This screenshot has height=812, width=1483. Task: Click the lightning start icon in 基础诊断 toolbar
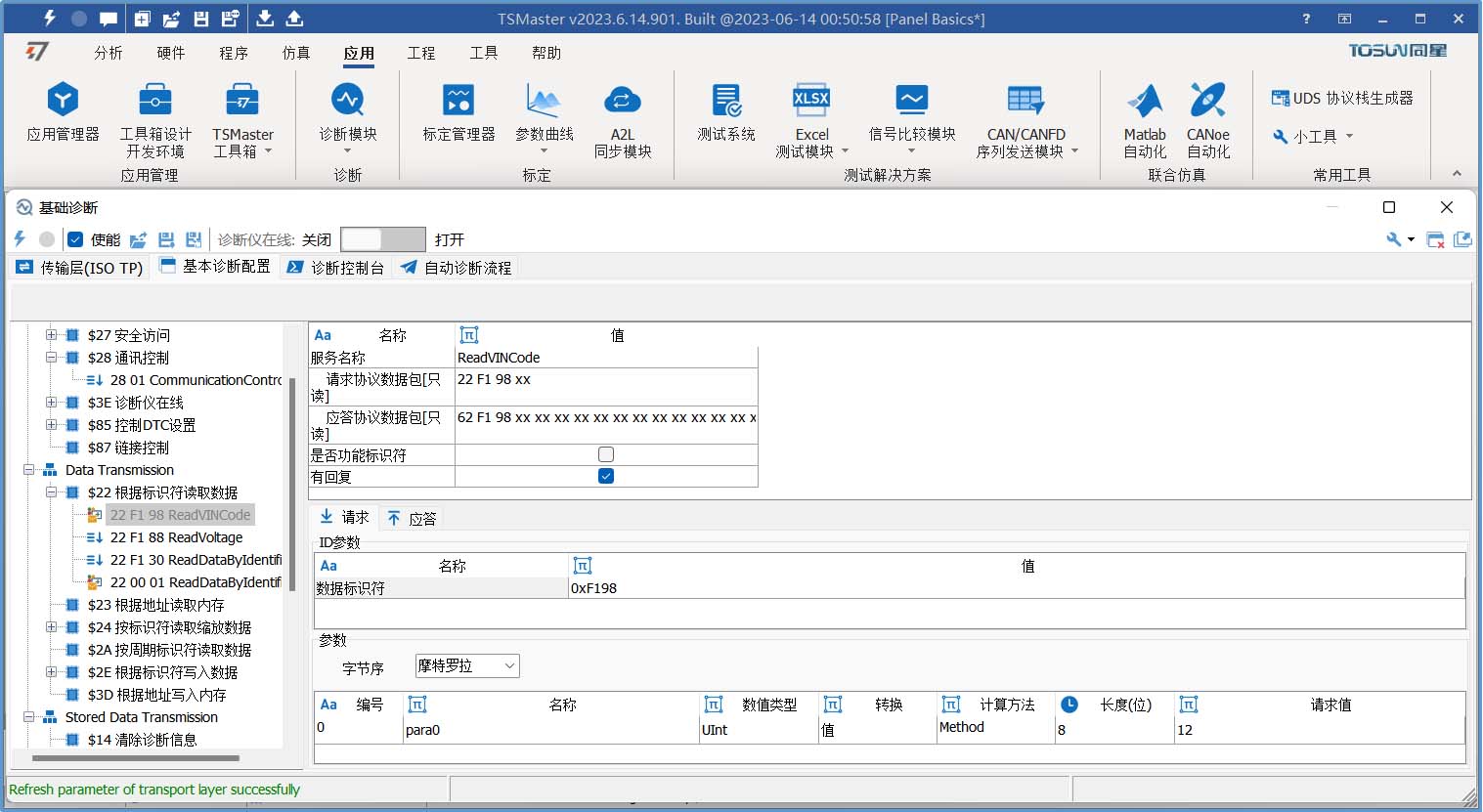pos(20,238)
